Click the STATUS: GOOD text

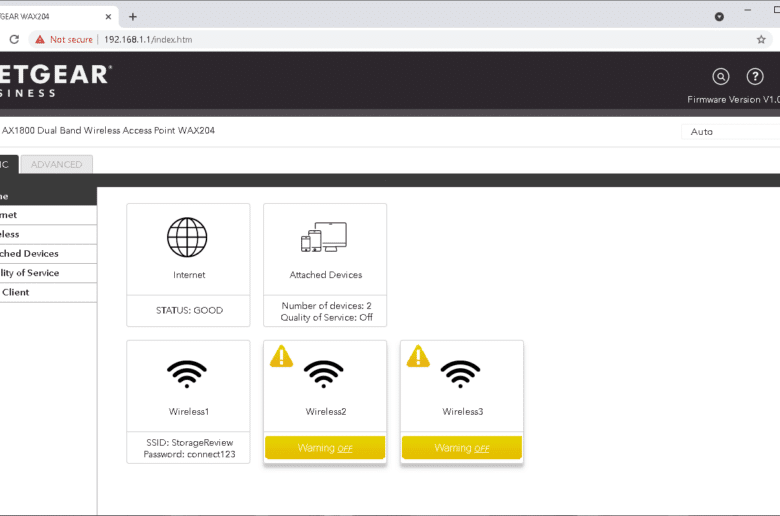(190, 310)
